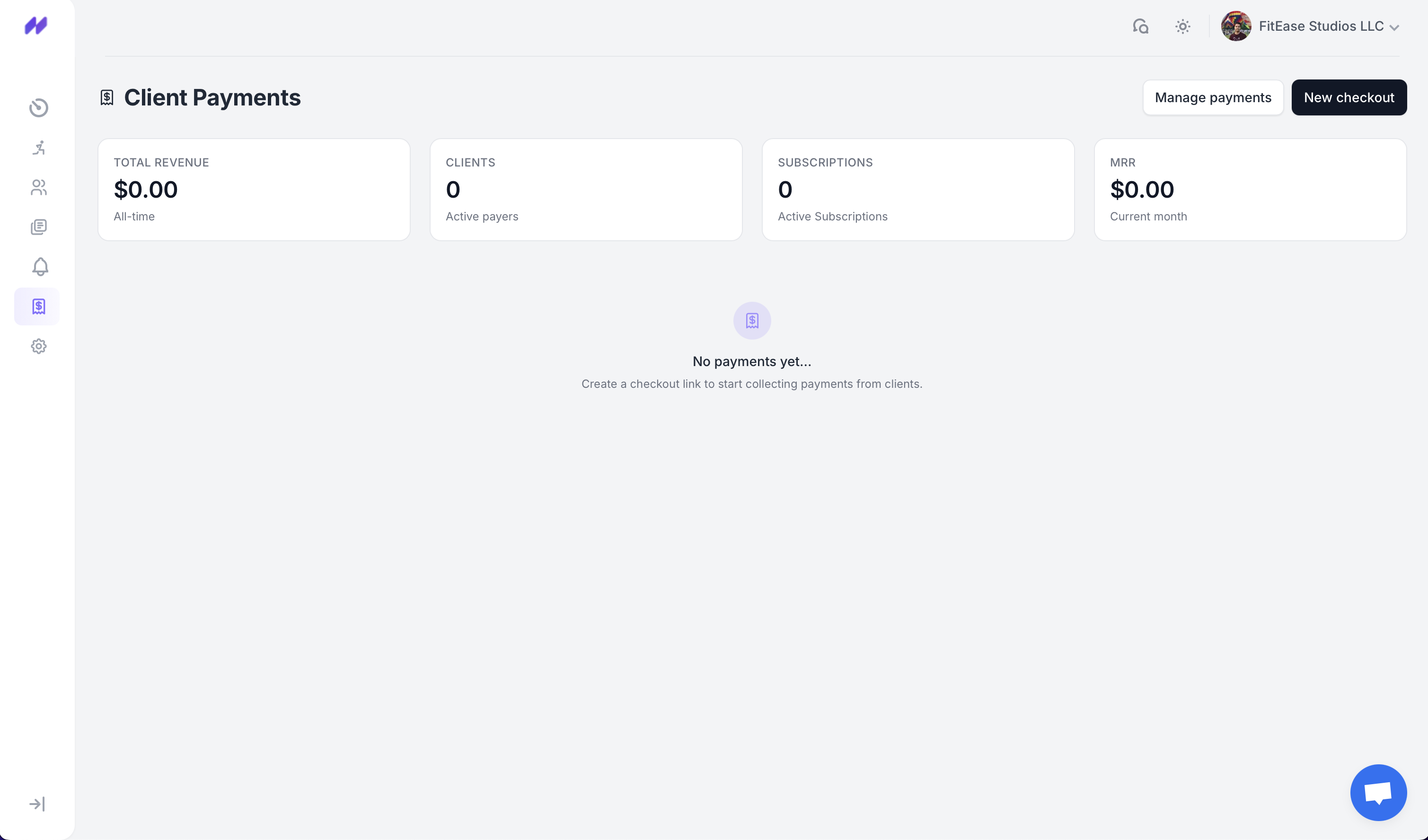Expand the workspace menu chevron
The height and width of the screenshot is (840, 1428).
(1394, 26)
